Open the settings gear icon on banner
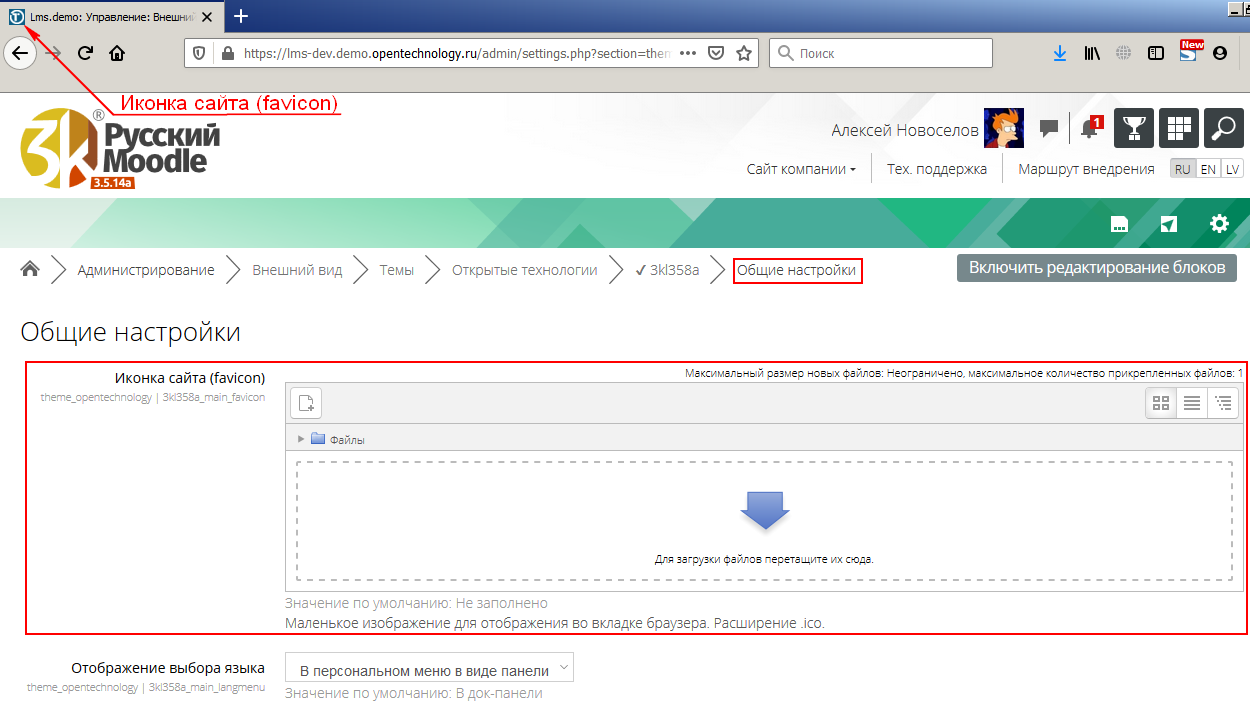The height and width of the screenshot is (712, 1250). (x=1219, y=224)
